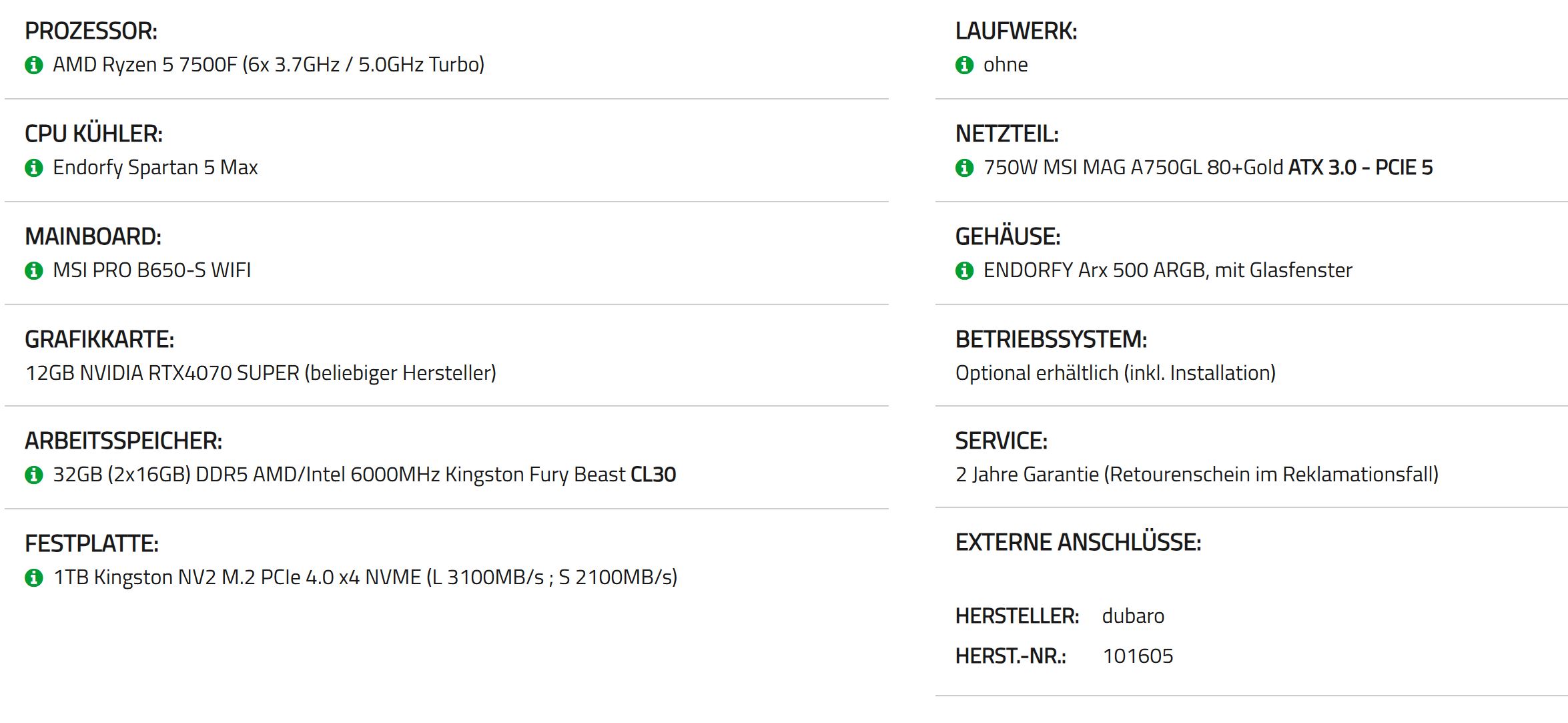1568x723 pixels.
Task: Click info icon for 1TB Kingston NV2 SSD
Action: (33, 577)
